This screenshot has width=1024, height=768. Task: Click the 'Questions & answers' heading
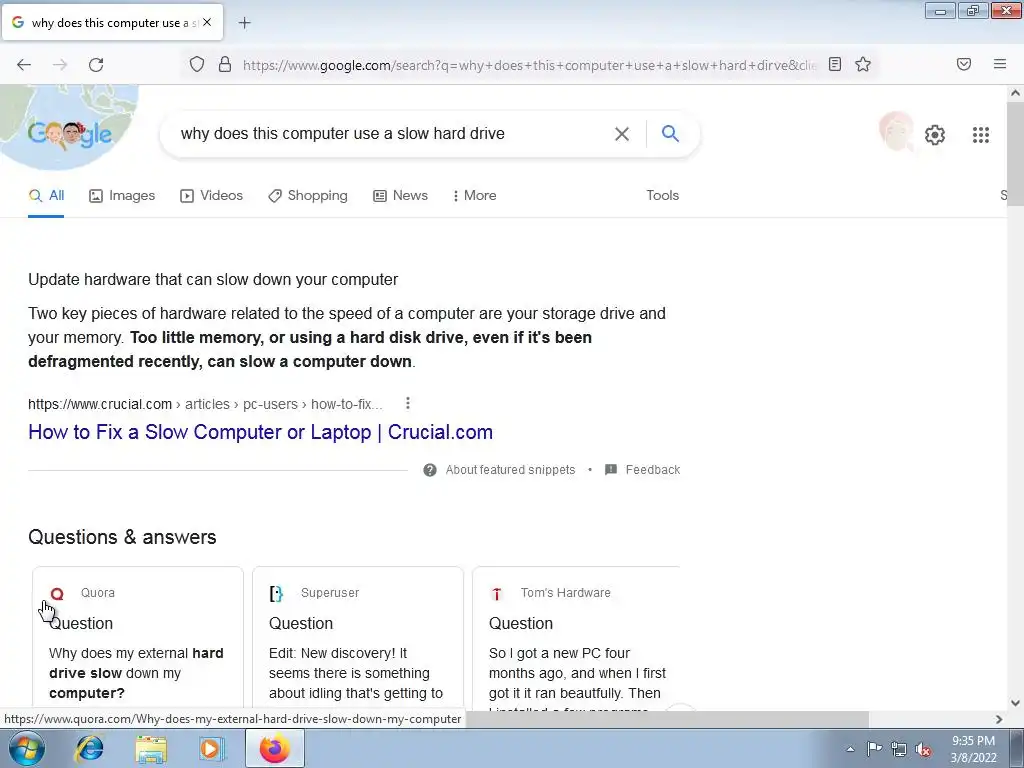click(x=122, y=537)
